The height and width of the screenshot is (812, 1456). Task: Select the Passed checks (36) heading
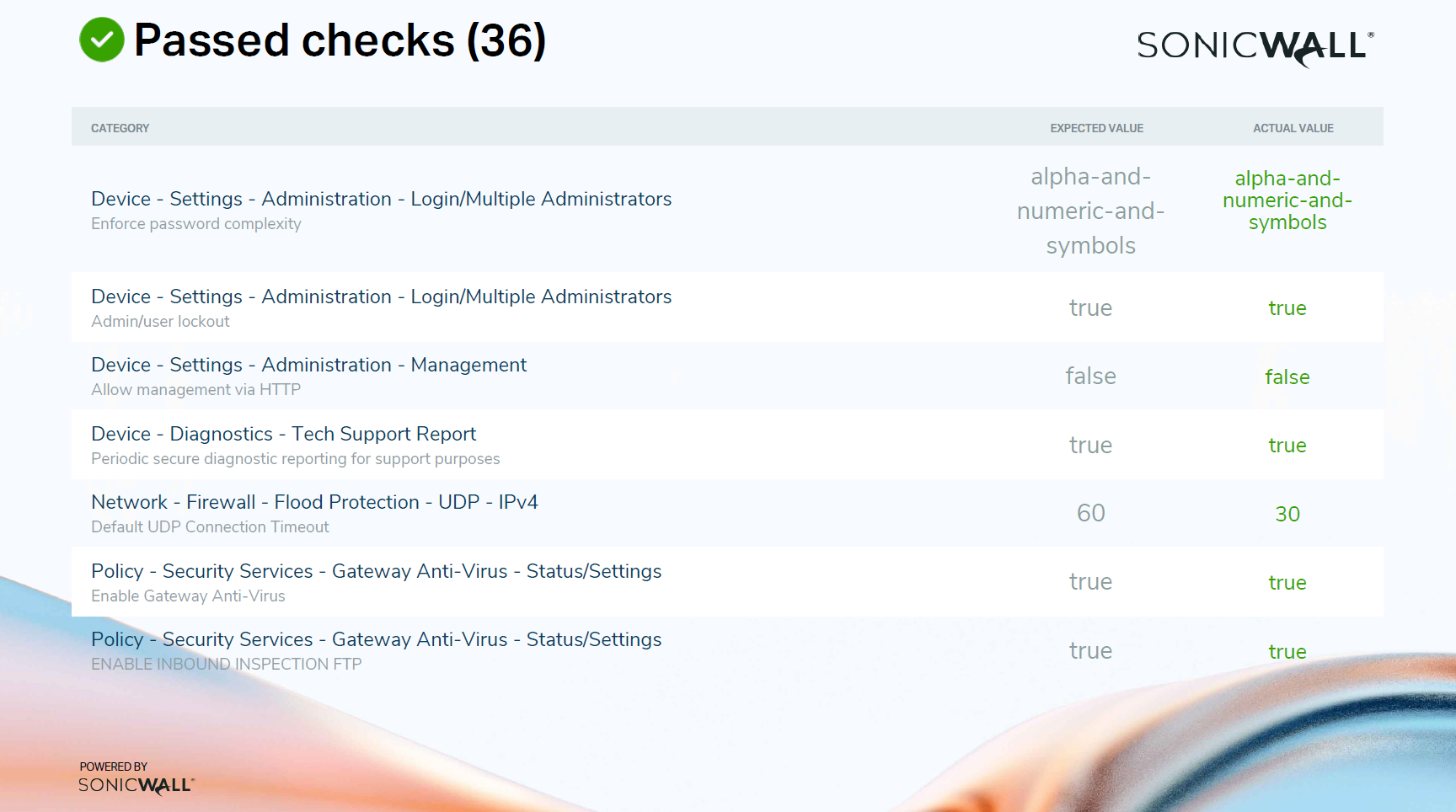340,40
